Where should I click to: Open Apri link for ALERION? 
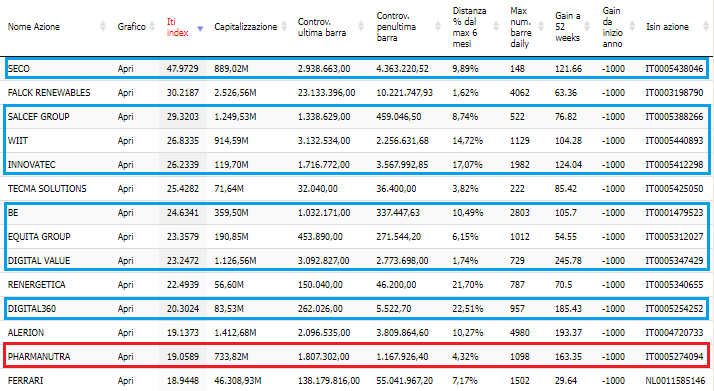pyautogui.click(x=125, y=333)
